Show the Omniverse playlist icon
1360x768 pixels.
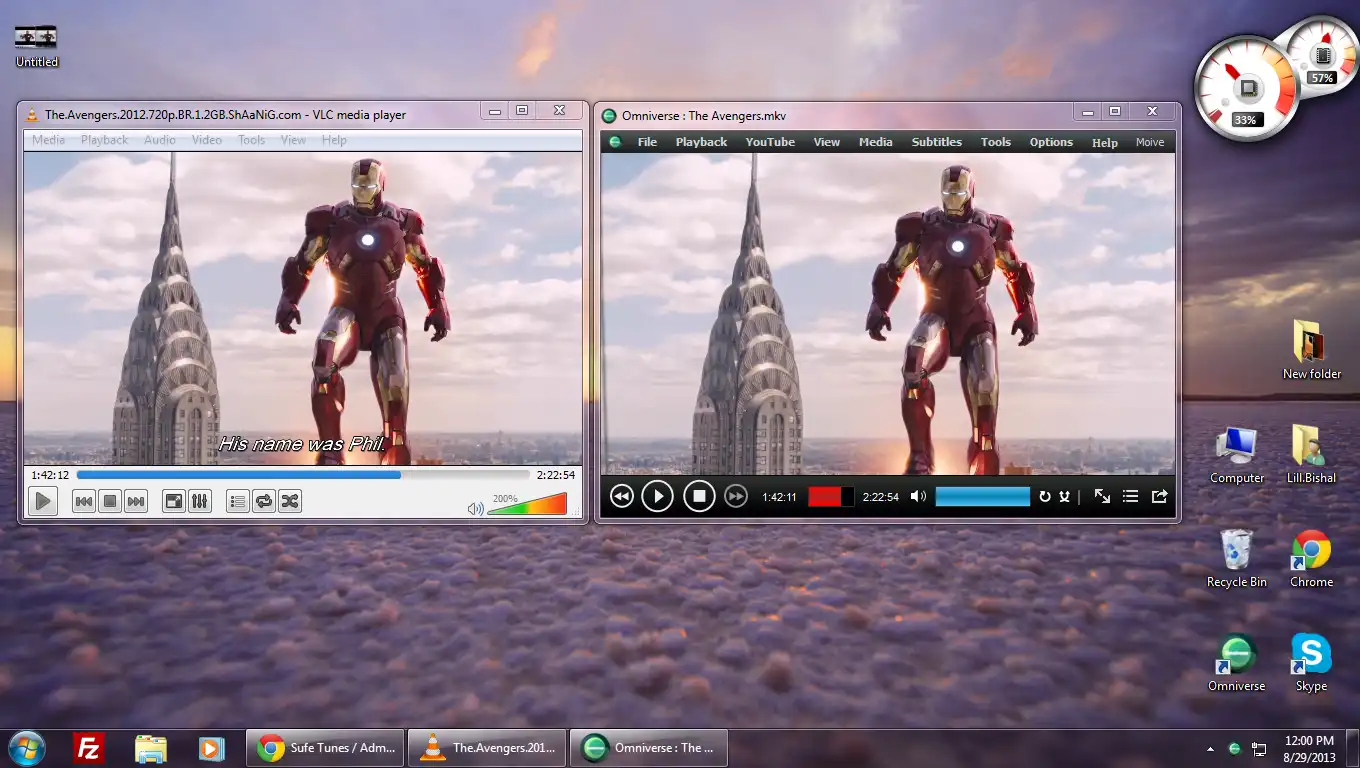(x=1130, y=496)
